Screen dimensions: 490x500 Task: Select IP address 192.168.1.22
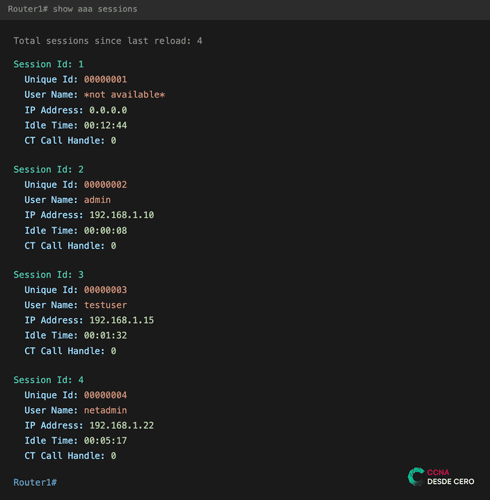[122, 425]
